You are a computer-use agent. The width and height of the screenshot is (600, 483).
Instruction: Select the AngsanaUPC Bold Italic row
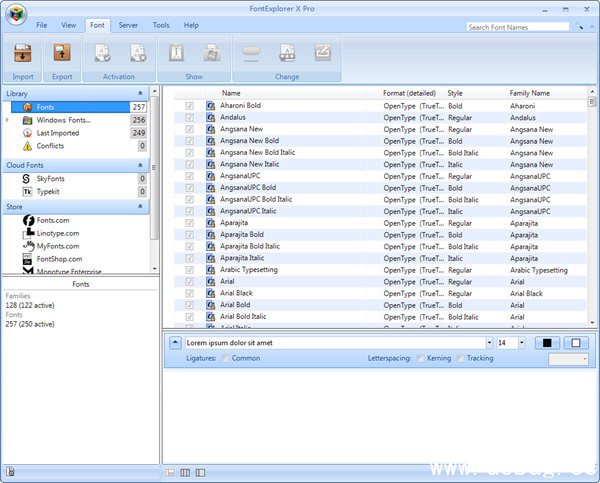click(x=380, y=199)
